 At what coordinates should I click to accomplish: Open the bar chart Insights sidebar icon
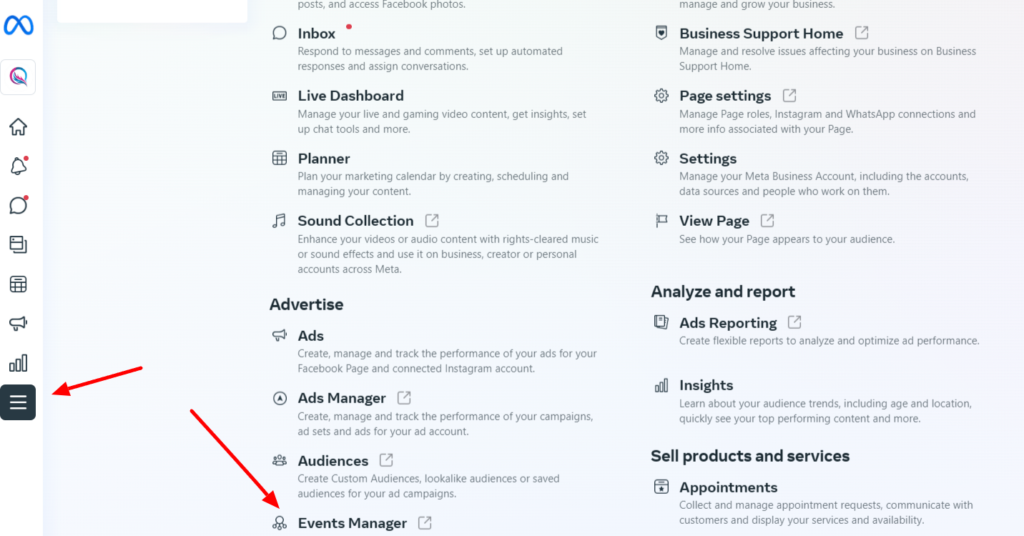coord(18,363)
